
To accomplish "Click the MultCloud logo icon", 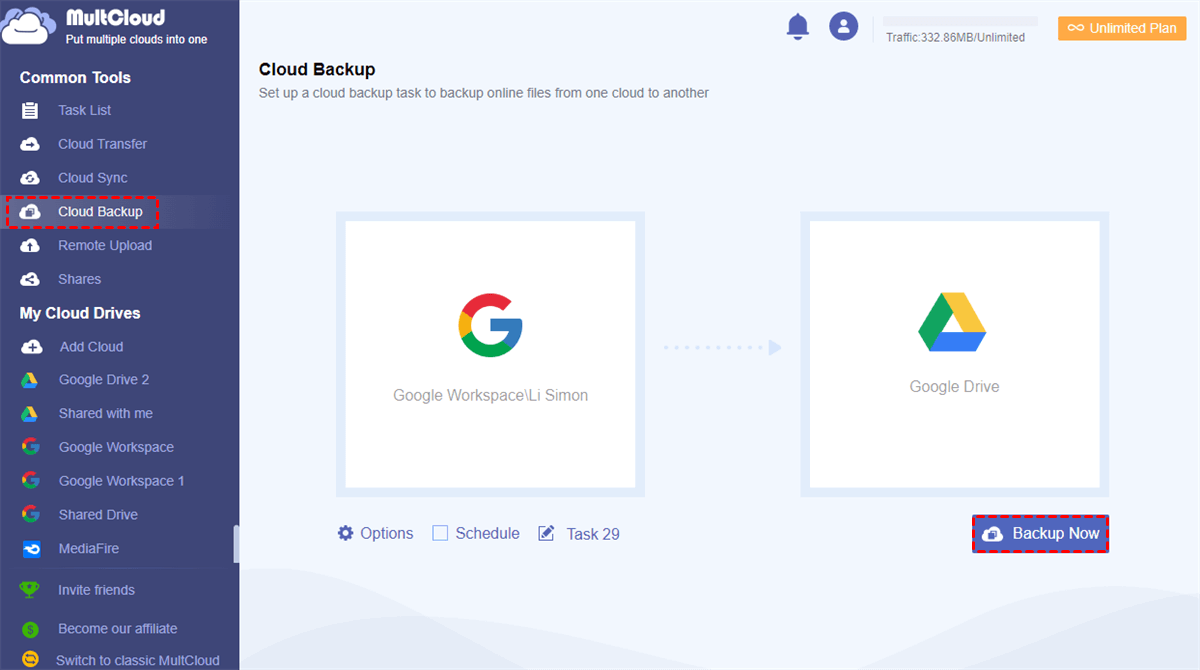I will [x=29, y=26].
